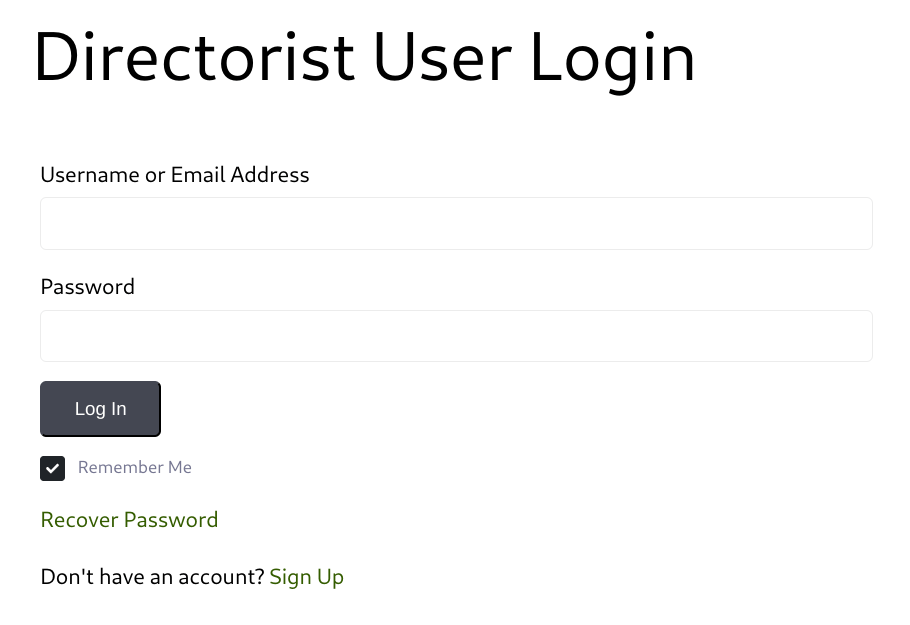Click the Username or Email Address label

pos(175,175)
